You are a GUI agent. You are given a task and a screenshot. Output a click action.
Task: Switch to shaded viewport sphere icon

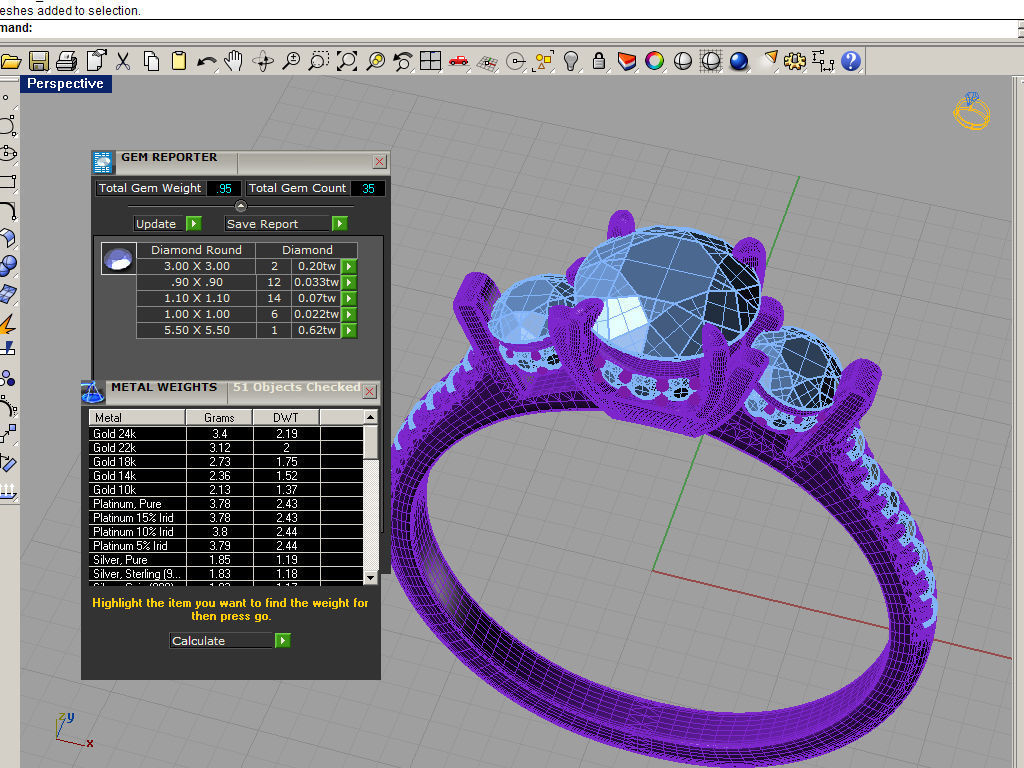682,61
